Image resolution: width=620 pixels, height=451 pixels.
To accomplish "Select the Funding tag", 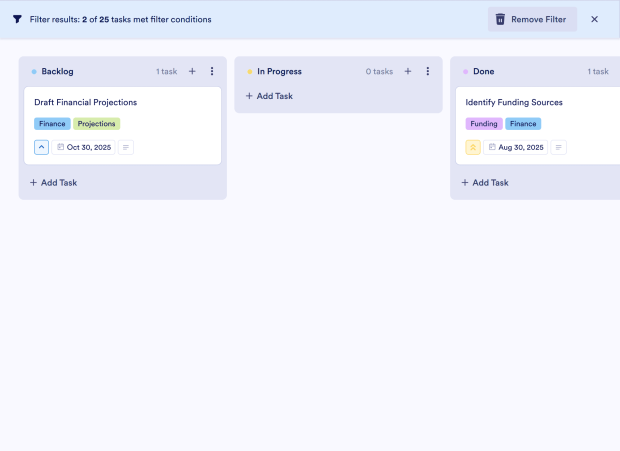I will 484,124.
